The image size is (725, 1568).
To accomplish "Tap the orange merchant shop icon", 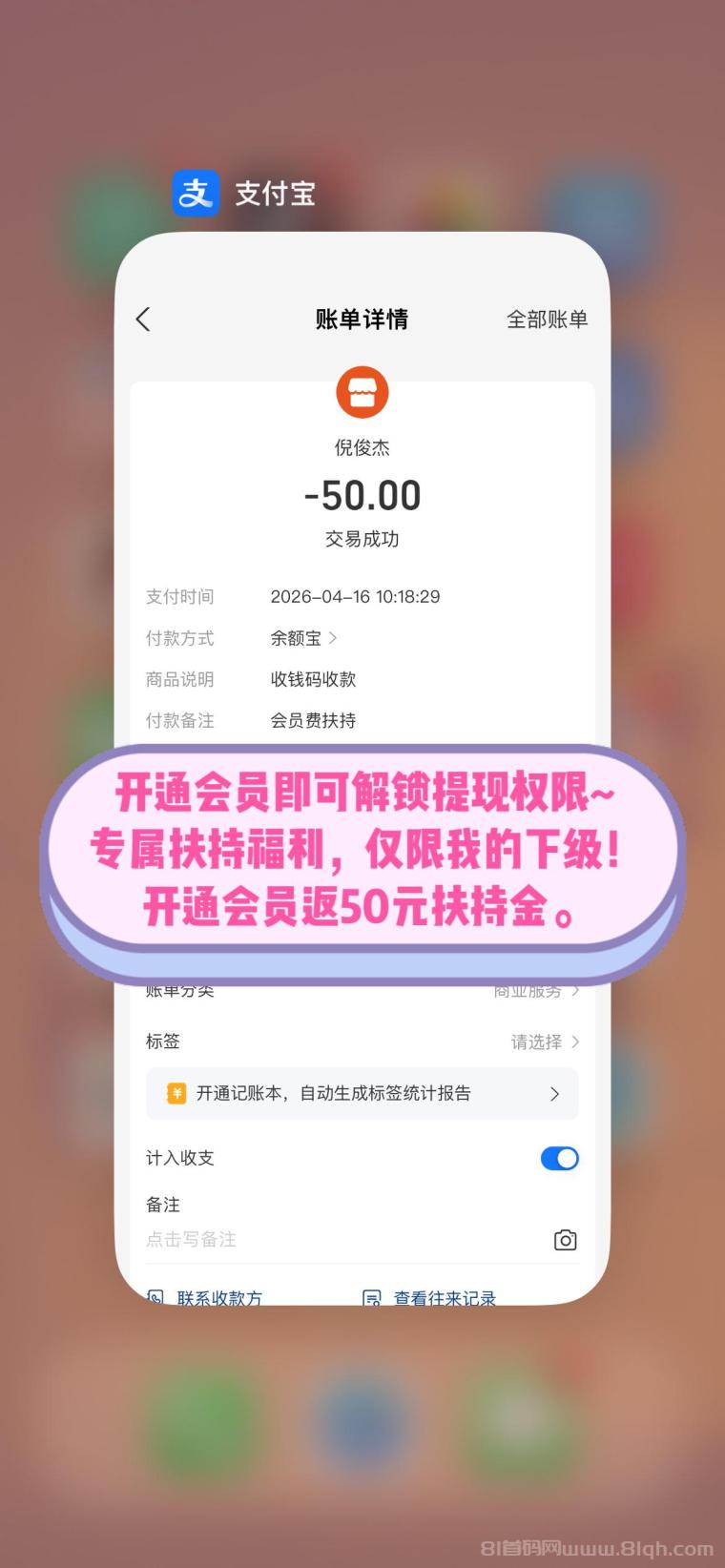I will (x=362, y=392).
